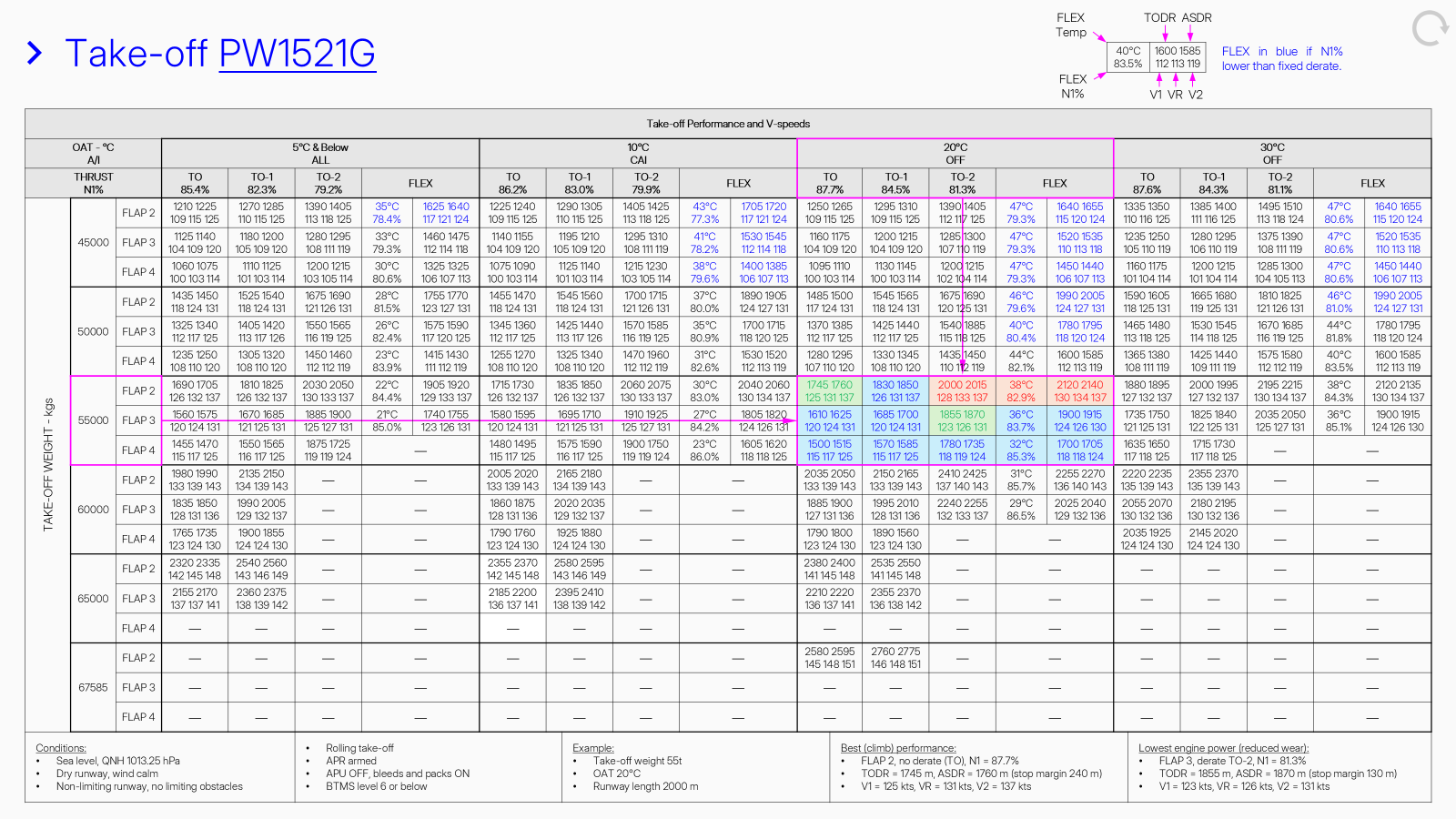1456x819 pixels.
Task: Click the blue cell '1610 1625 120 124 131'
Action: [x=830, y=420]
